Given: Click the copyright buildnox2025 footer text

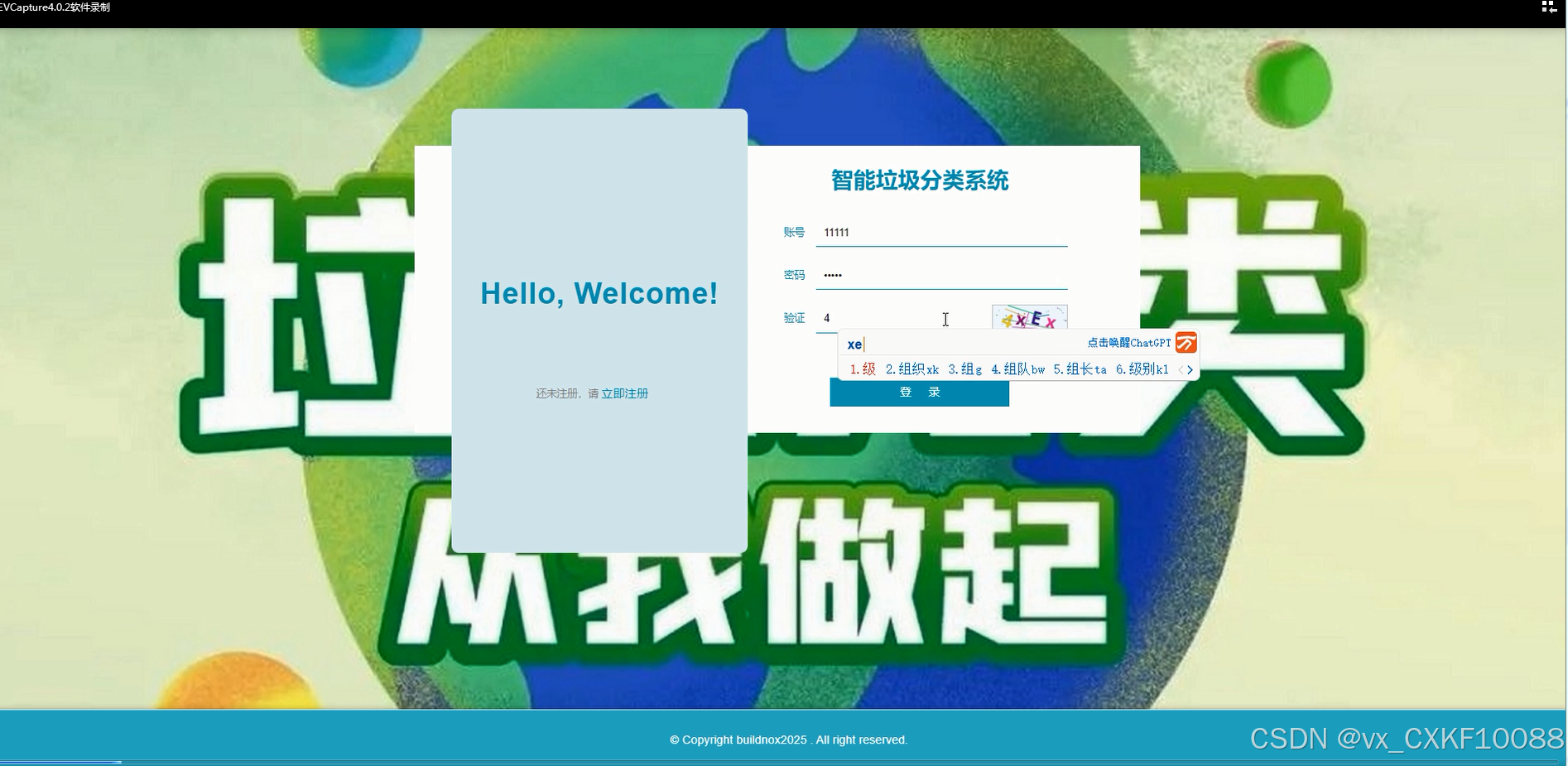Looking at the screenshot, I should (789, 740).
